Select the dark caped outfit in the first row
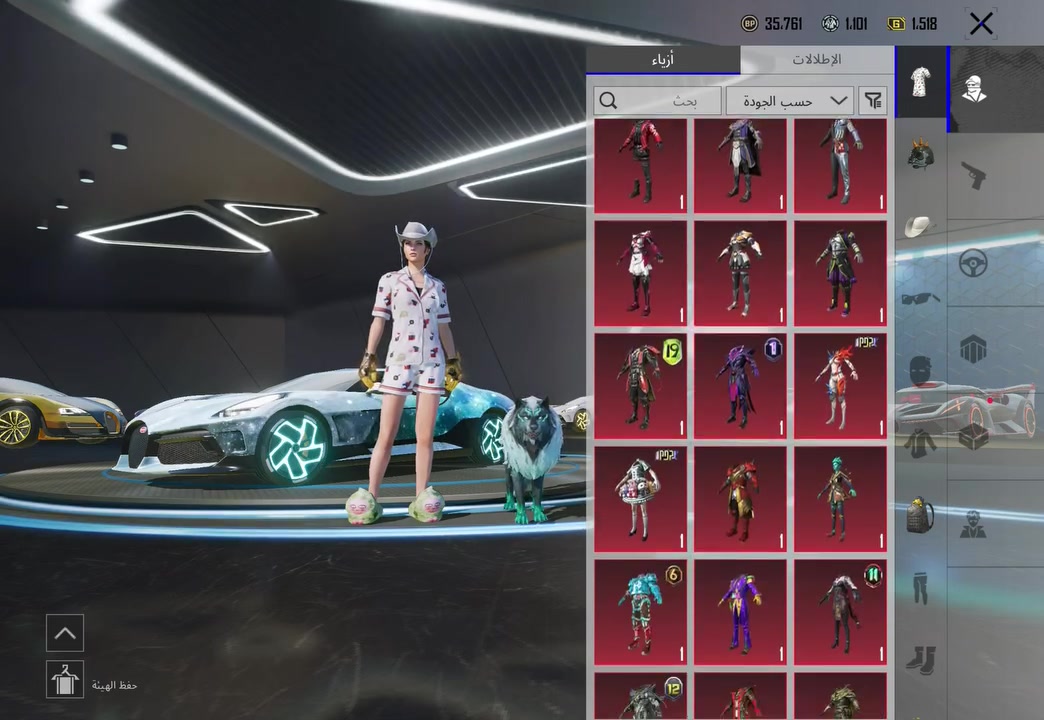Screen dimensions: 1044x720 [740, 167]
